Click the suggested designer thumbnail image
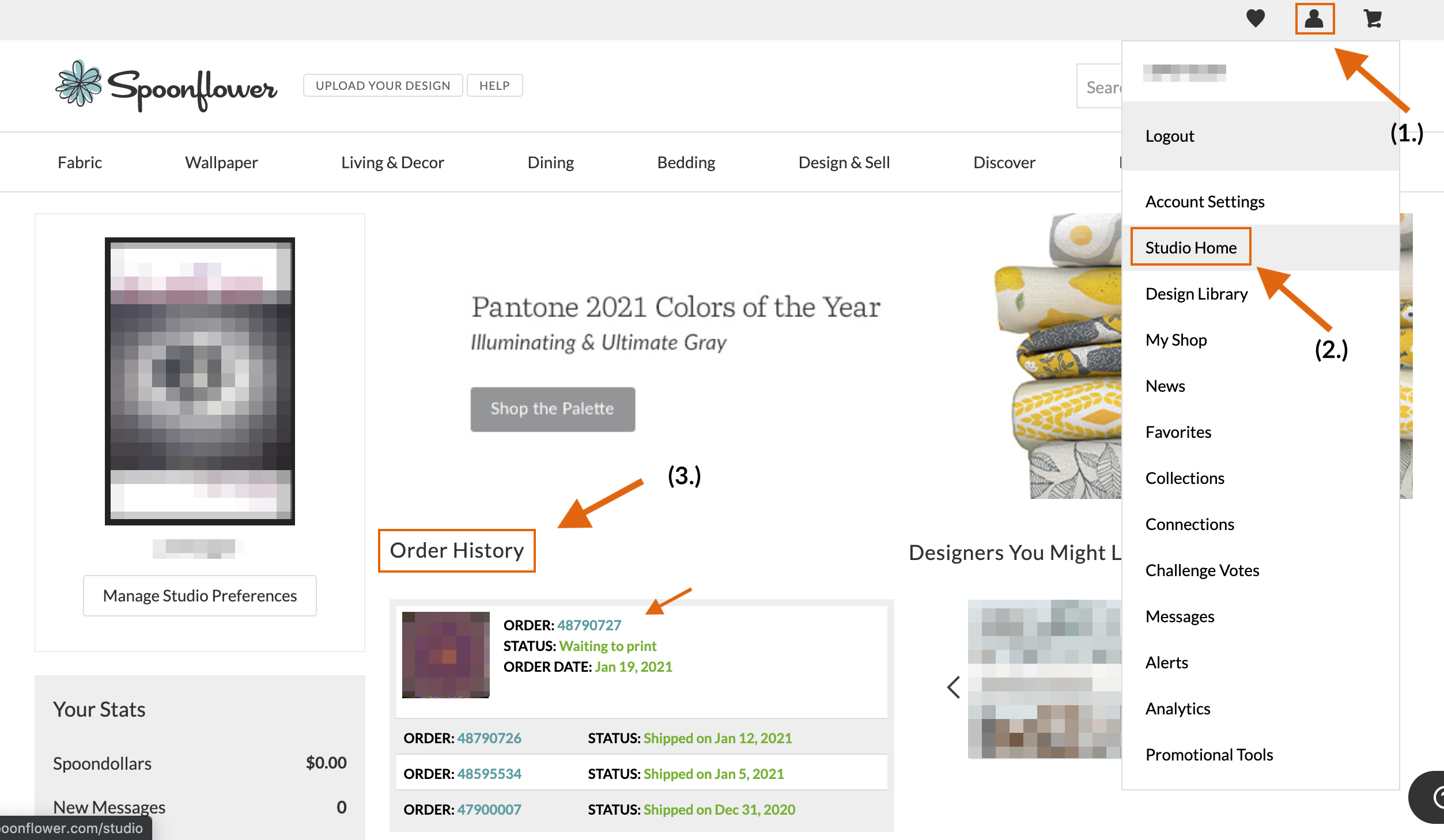The width and height of the screenshot is (1444, 840). coord(1045,679)
